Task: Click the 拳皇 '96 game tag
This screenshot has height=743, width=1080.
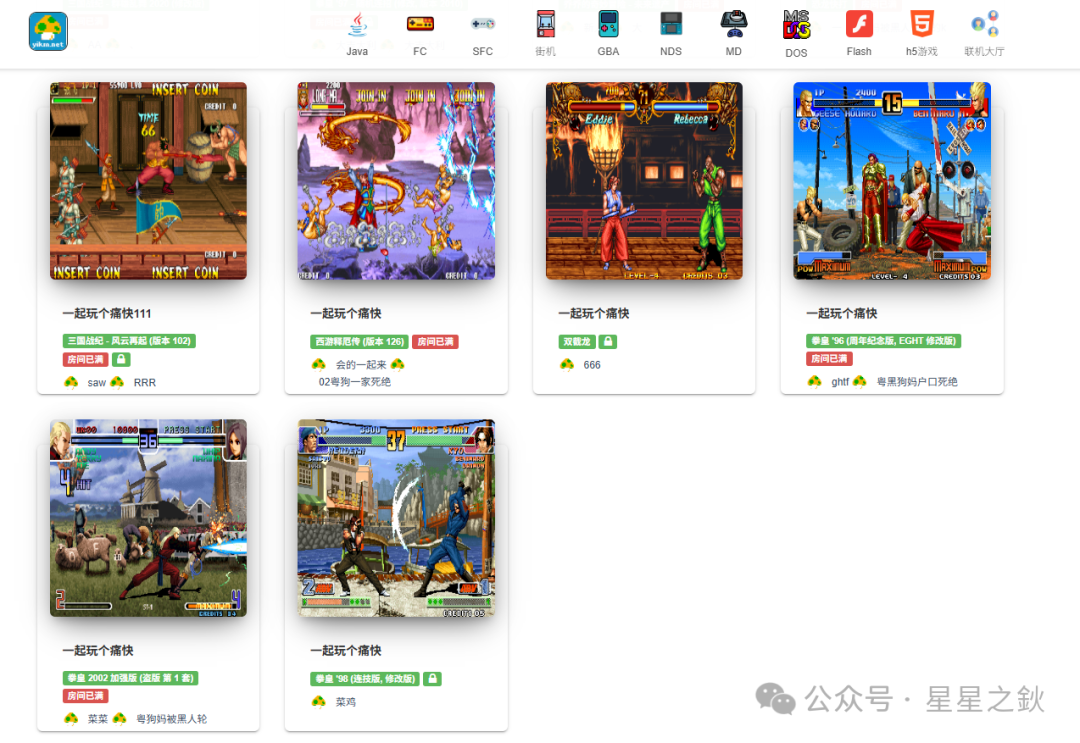Action: pos(884,341)
